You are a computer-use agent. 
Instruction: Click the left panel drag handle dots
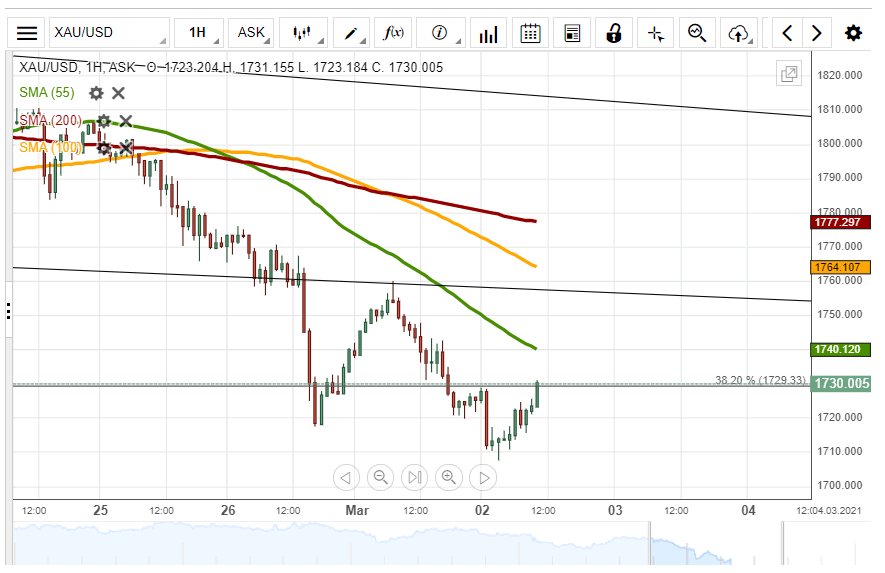8,311
